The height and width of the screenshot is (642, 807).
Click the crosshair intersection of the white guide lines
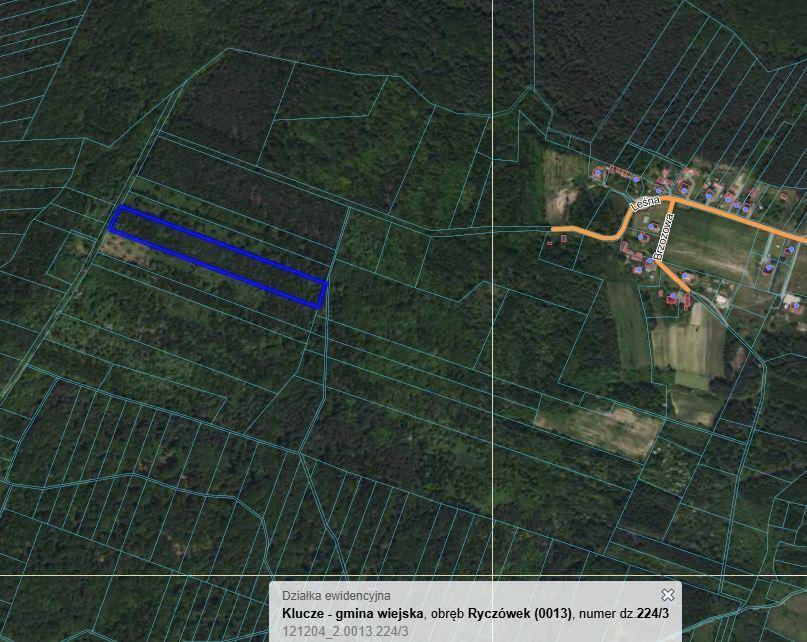(492, 576)
